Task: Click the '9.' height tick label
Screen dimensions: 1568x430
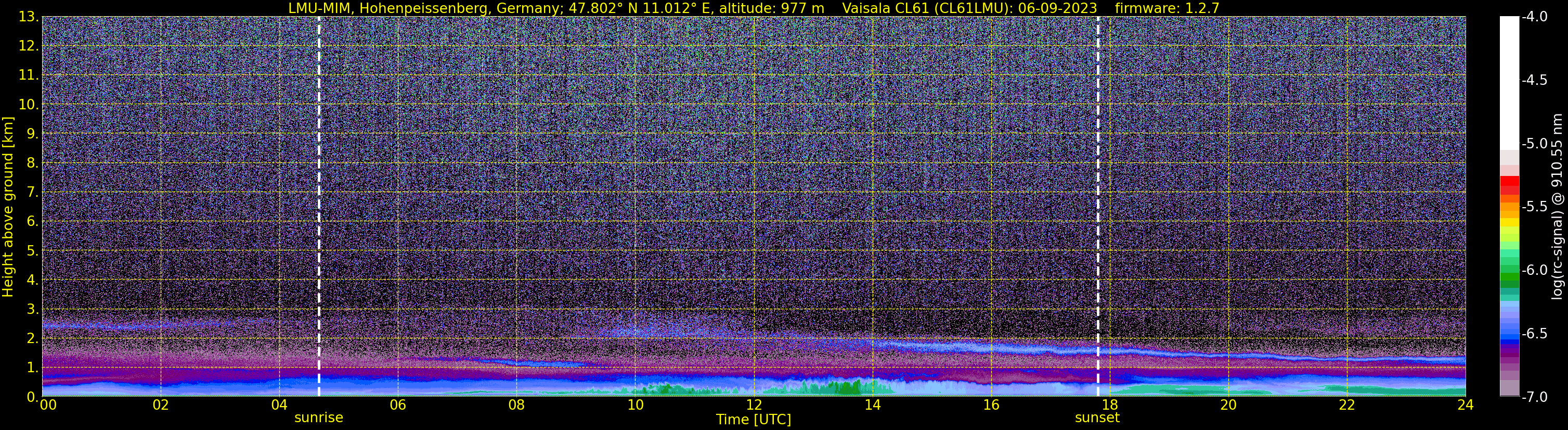Action: pyautogui.click(x=32, y=134)
